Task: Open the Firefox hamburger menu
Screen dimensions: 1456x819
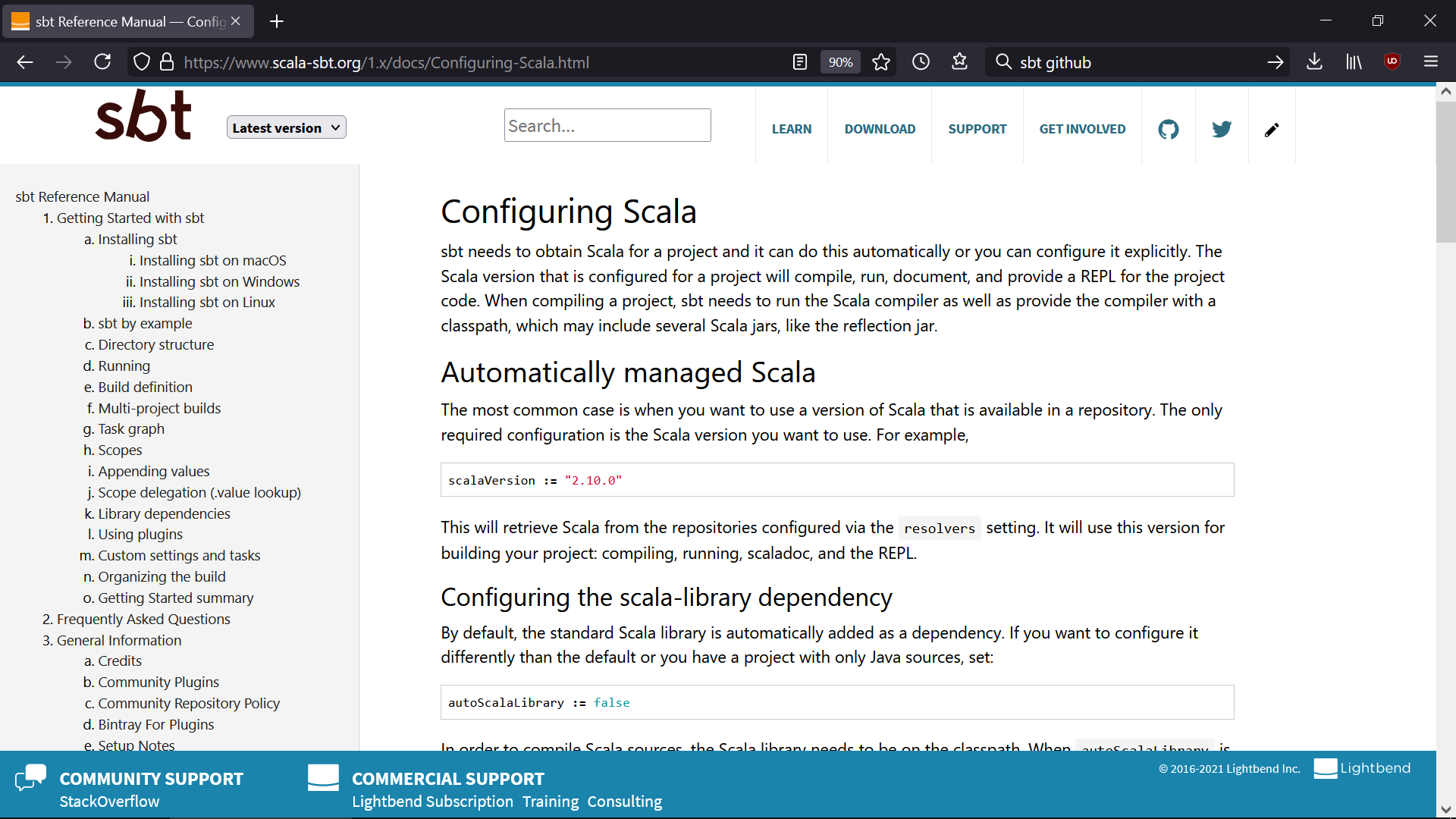Action: coord(1431,62)
